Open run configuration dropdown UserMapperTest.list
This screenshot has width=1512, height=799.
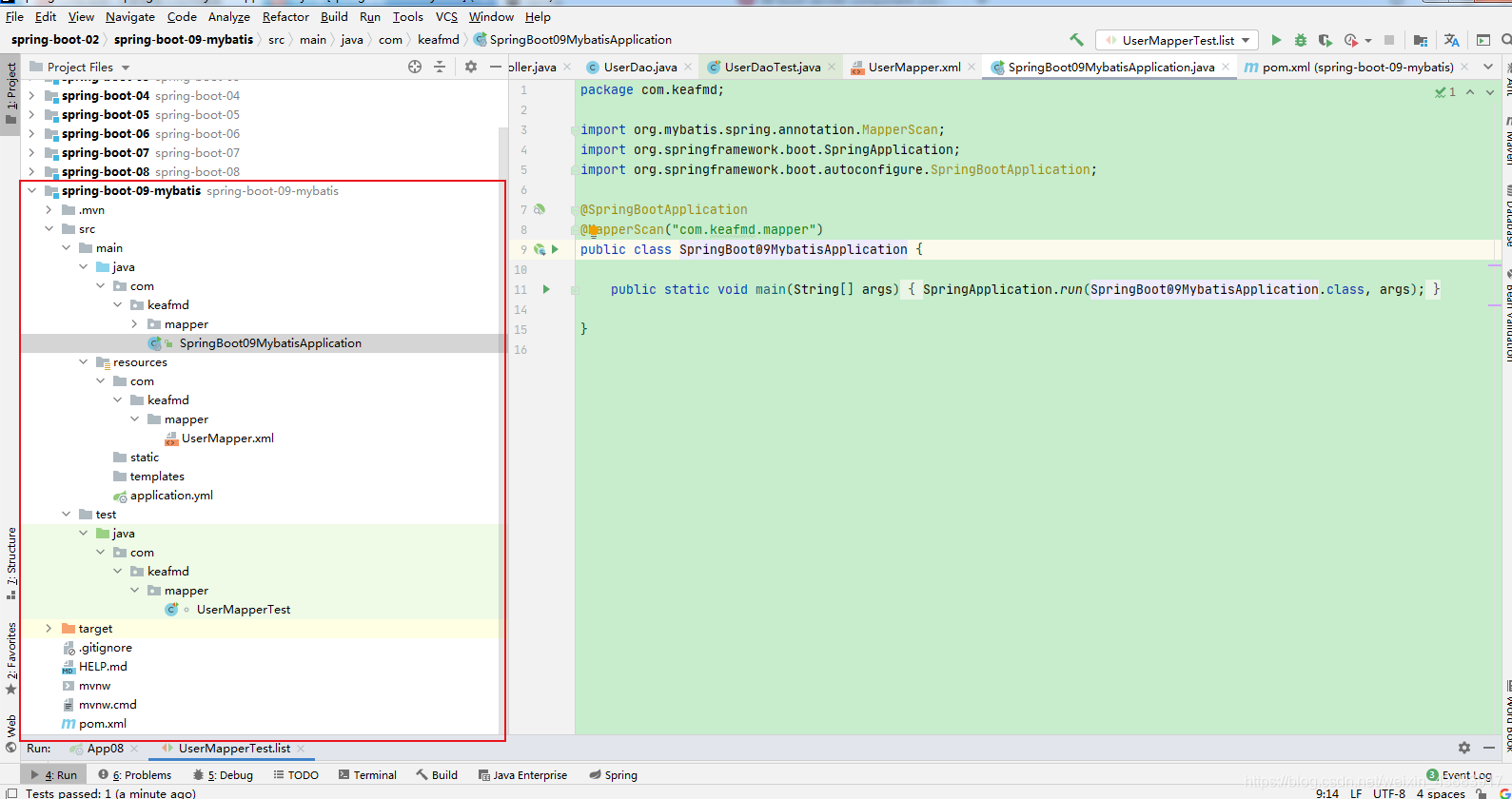pyautogui.click(x=1177, y=40)
